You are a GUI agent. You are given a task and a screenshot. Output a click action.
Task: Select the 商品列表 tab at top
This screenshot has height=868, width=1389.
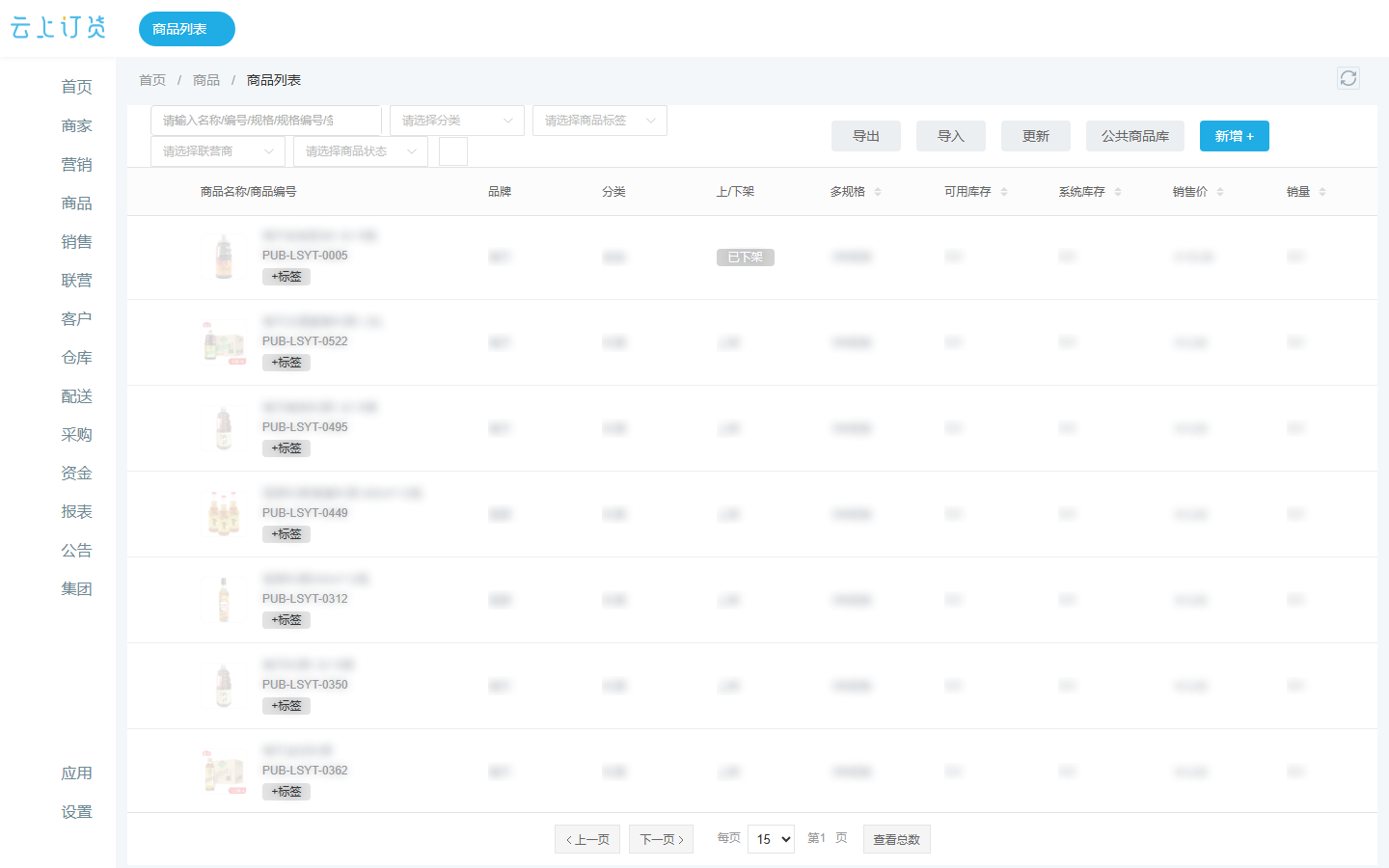pos(187,29)
